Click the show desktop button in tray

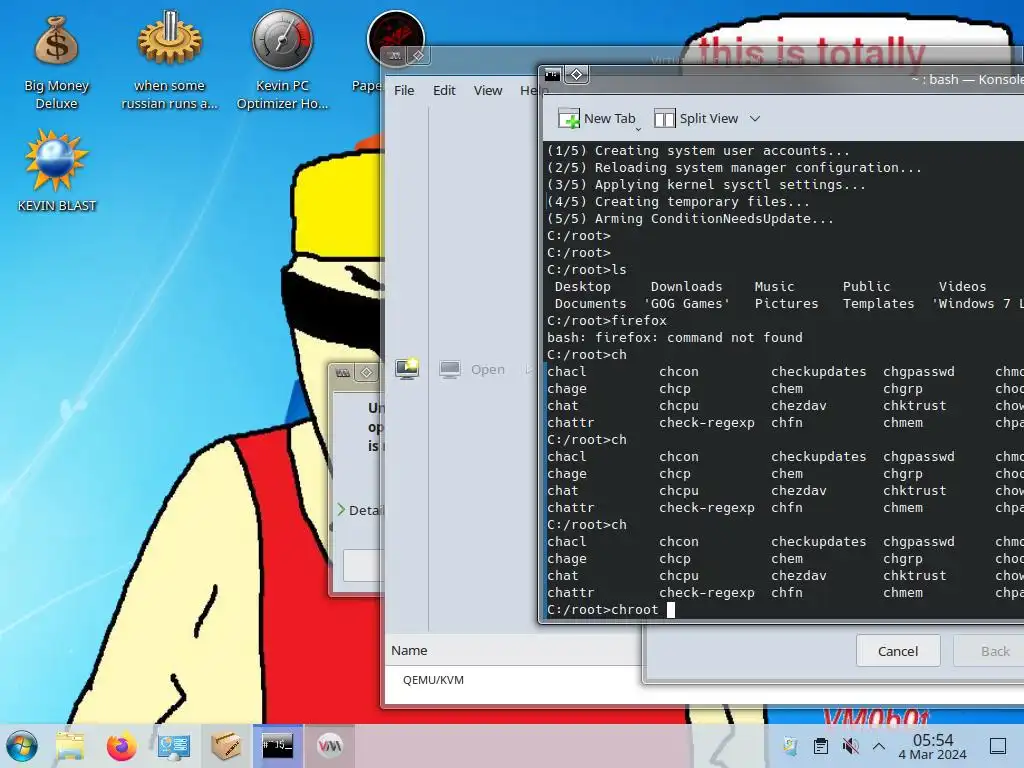pyautogui.click(x=998, y=746)
